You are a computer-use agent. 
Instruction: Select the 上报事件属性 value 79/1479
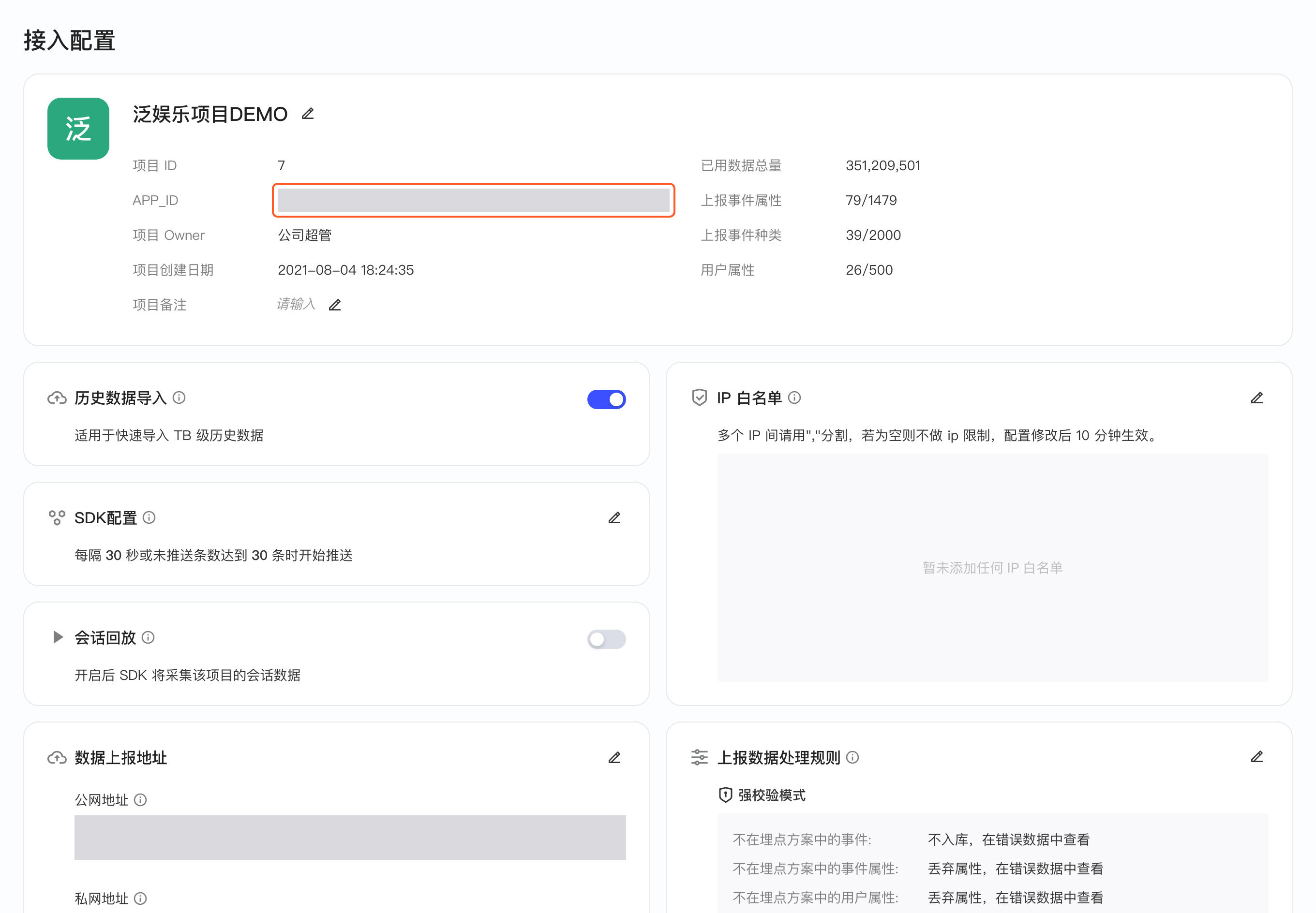click(x=871, y=200)
